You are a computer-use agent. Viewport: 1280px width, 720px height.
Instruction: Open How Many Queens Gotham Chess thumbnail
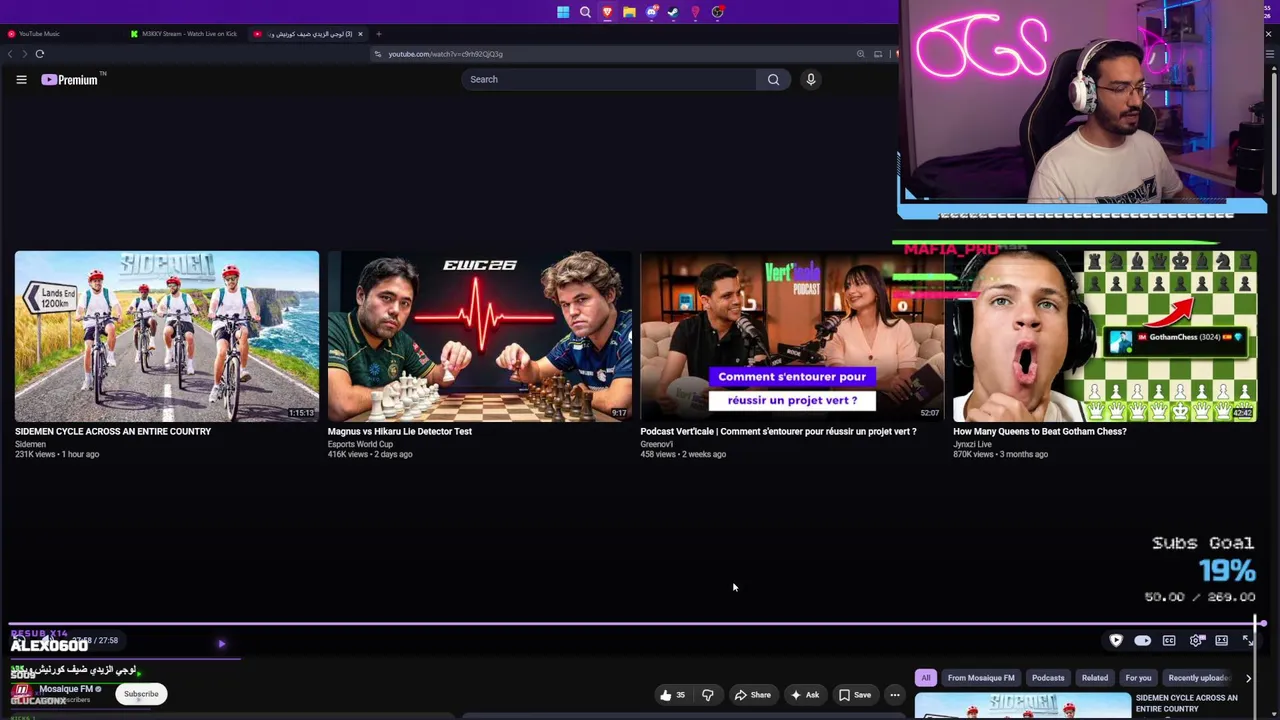point(1105,336)
